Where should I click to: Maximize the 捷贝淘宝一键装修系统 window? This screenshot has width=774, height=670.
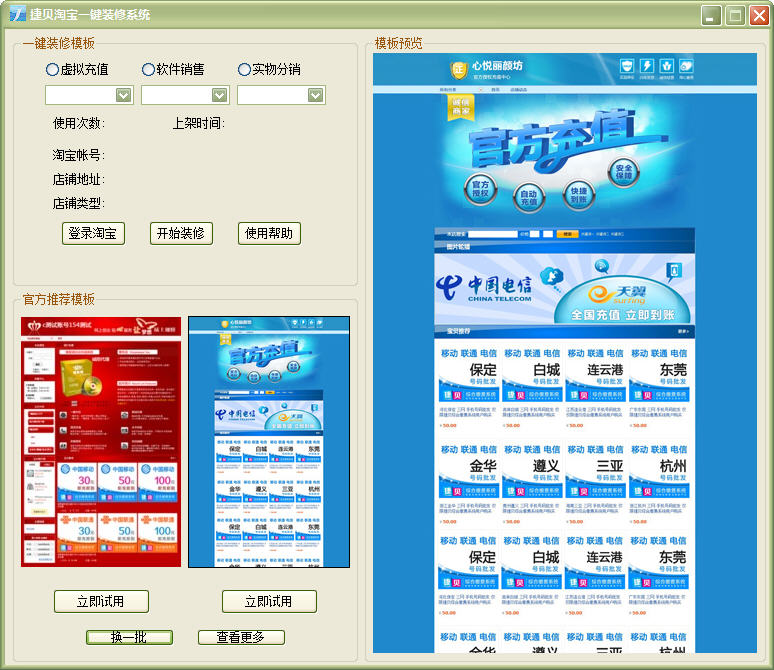(x=735, y=15)
